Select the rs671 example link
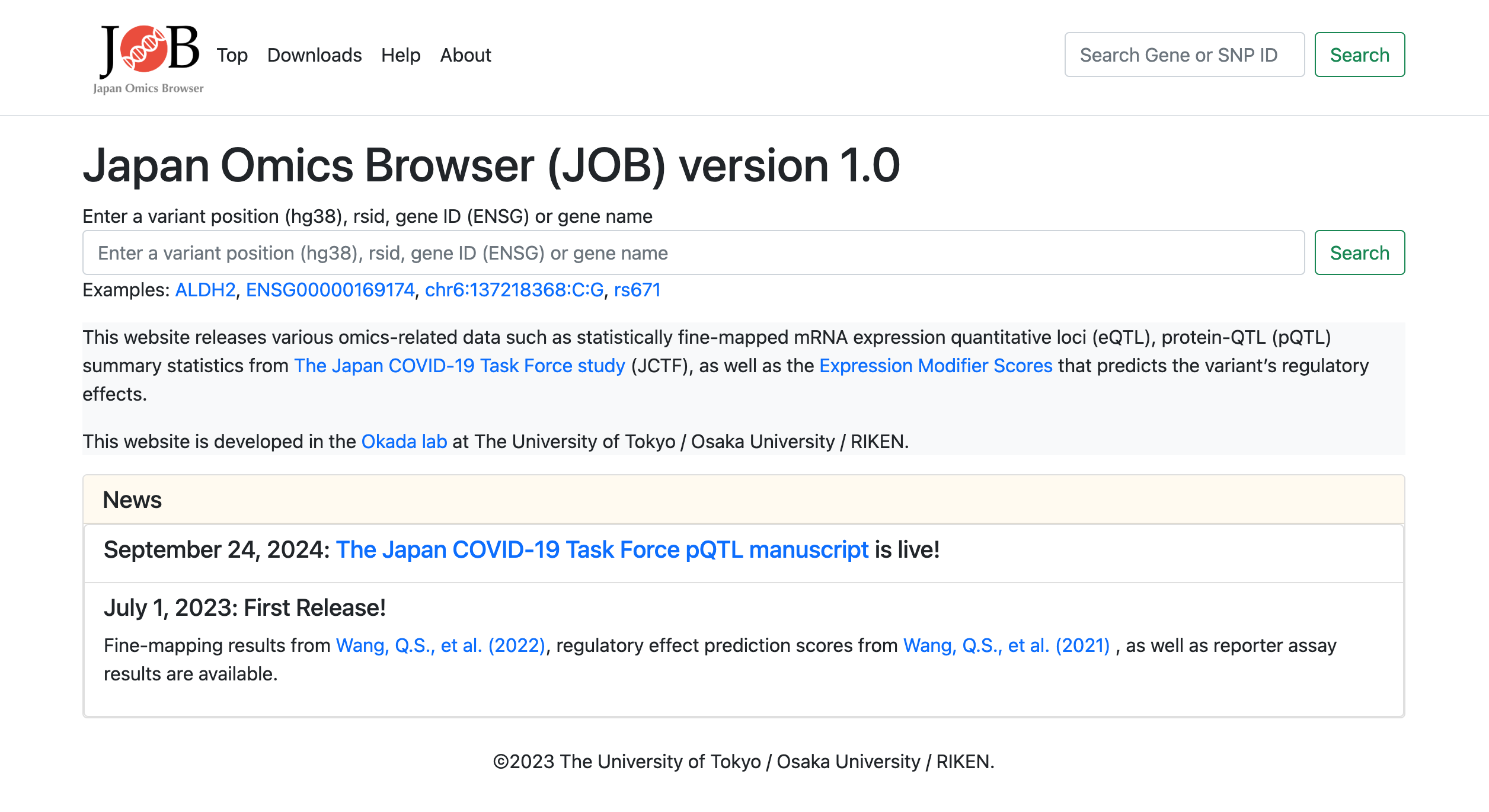Screen dimensions: 1489x812 click(x=637, y=290)
